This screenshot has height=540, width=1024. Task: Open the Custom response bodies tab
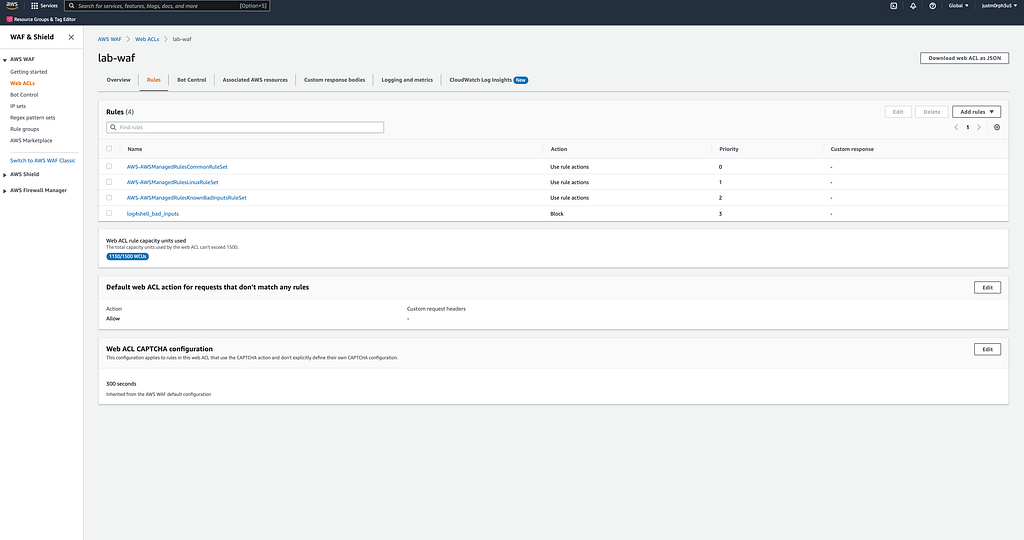point(334,80)
